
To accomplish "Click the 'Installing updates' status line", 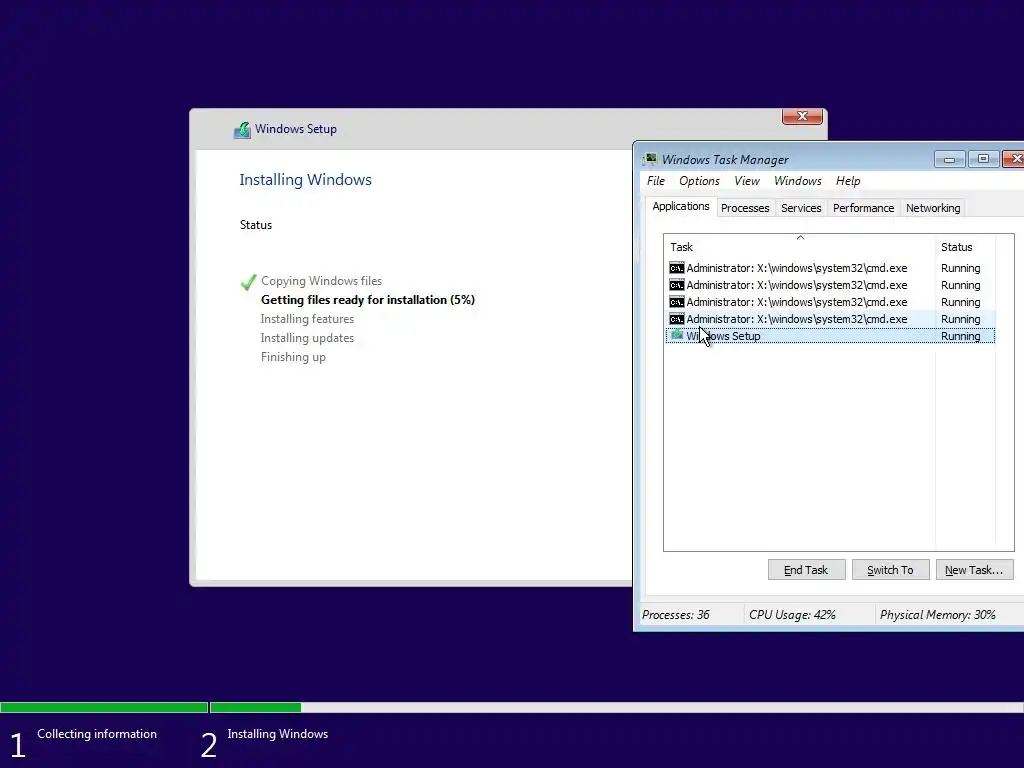I will [x=307, y=338].
